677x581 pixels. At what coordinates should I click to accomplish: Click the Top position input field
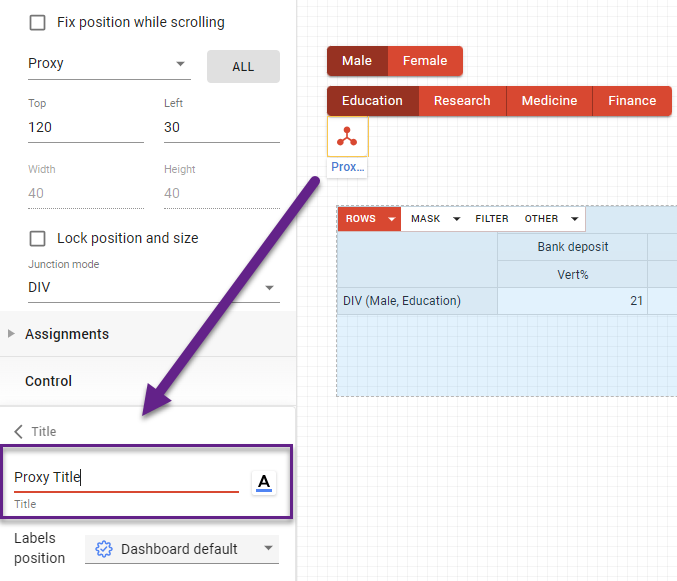[85, 127]
